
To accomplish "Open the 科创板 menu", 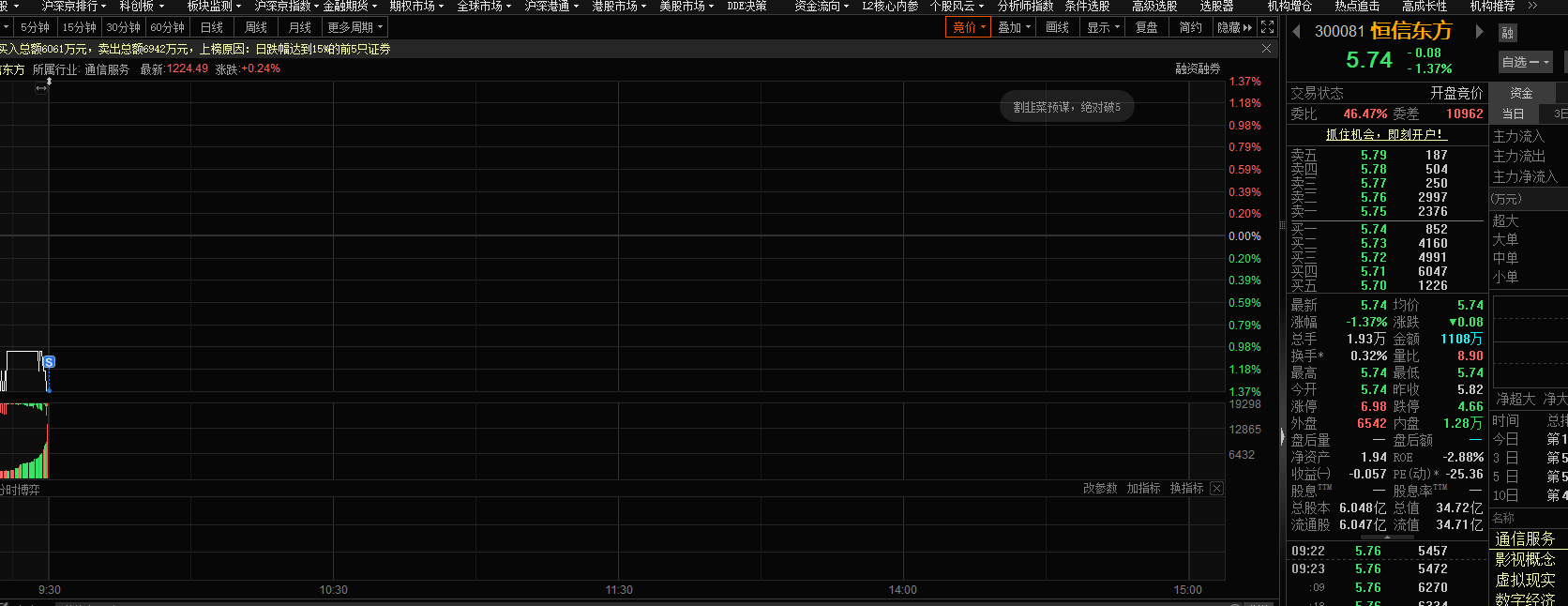I will pos(142,6).
